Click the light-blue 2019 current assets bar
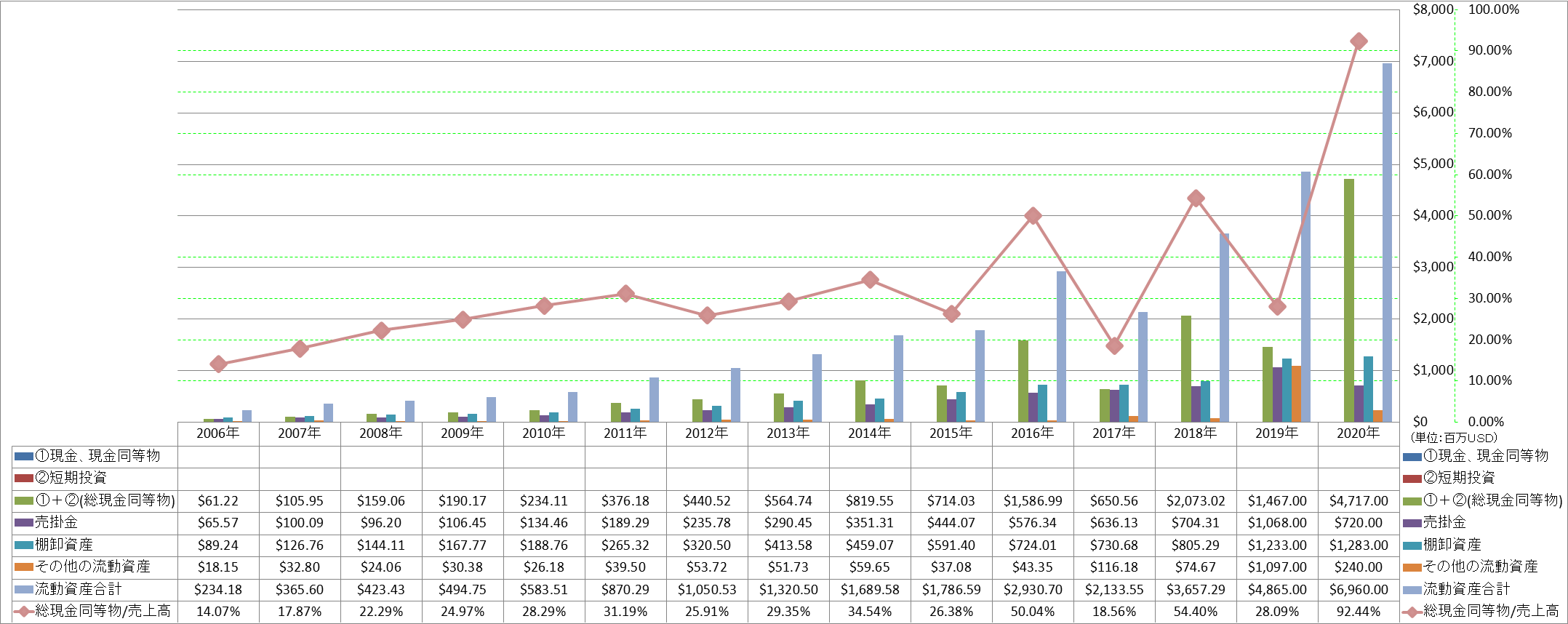 [1305, 297]
